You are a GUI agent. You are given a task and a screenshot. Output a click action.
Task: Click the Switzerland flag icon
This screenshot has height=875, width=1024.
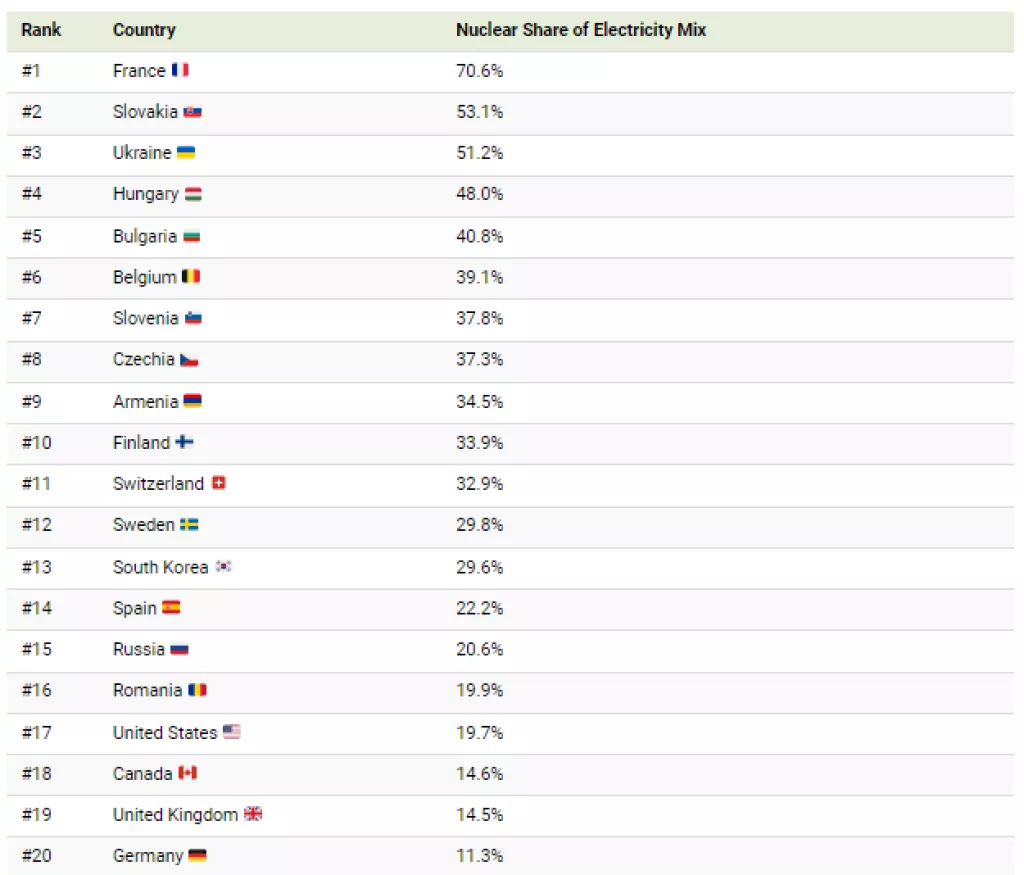pyautogui.click(x=219, y=483)
